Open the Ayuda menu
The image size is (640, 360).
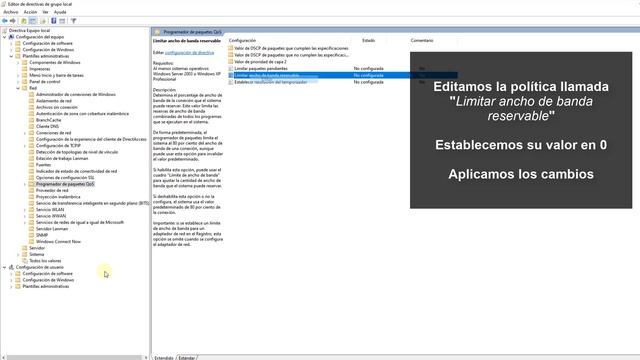point(60,12)
